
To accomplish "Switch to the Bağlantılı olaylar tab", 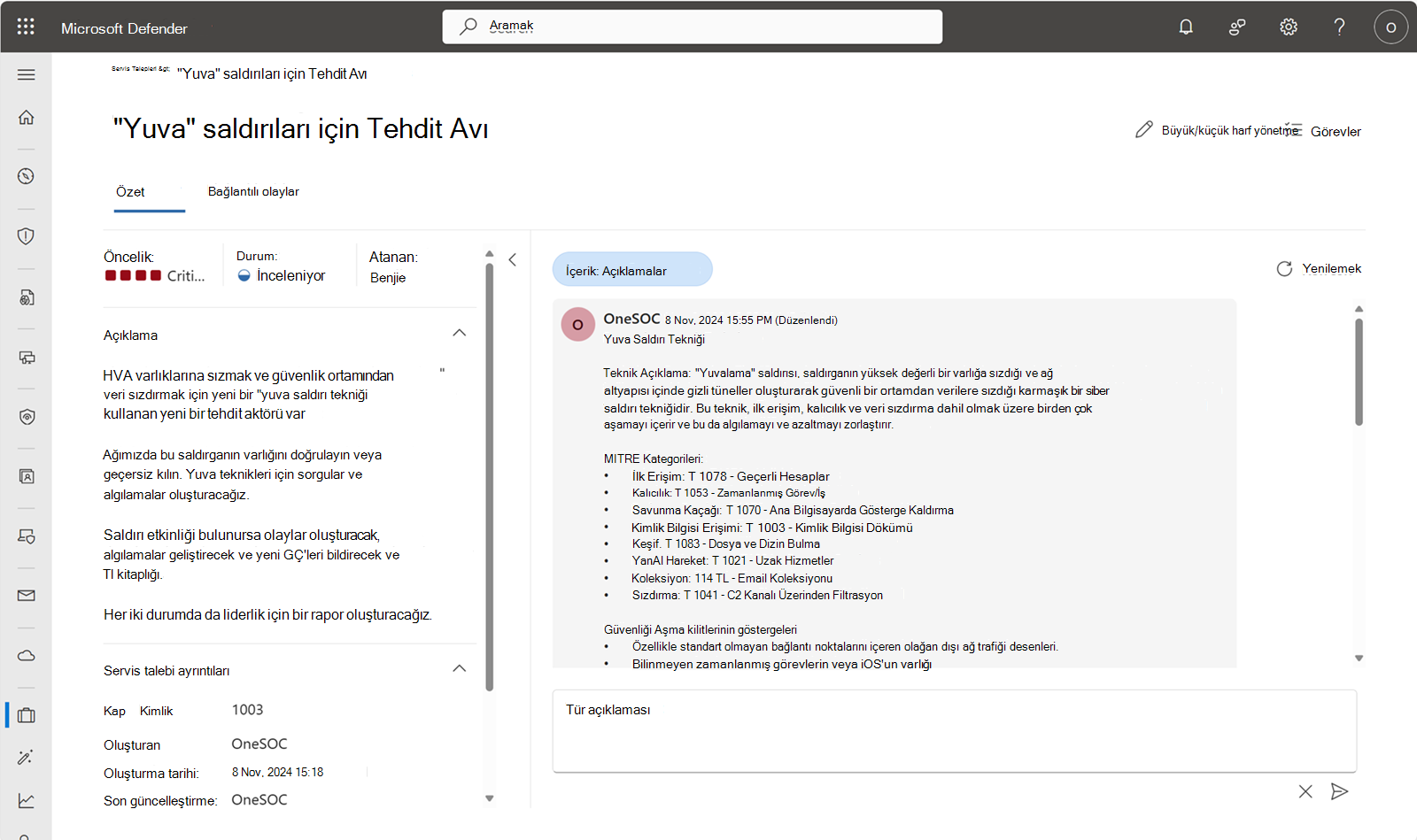I will (x=253, y=191).
